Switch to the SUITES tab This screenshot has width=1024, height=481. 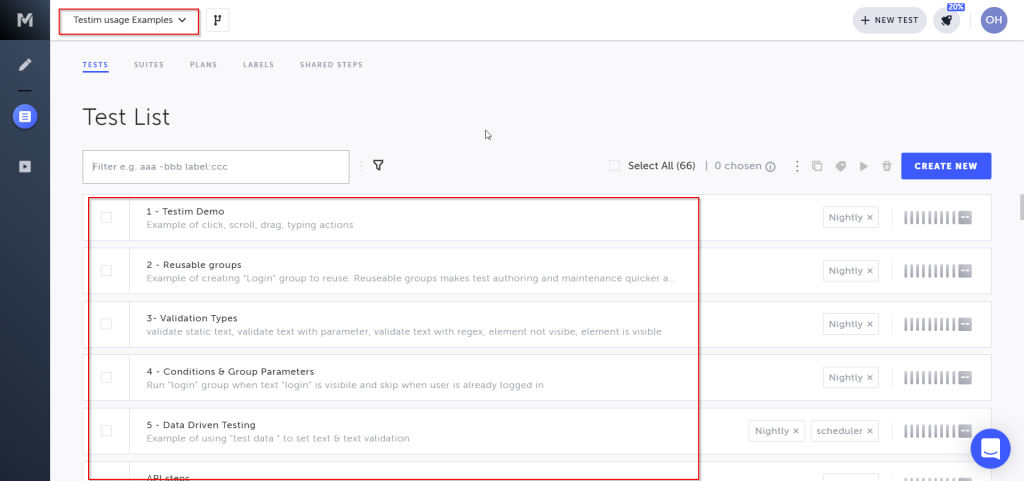(149, 65)
